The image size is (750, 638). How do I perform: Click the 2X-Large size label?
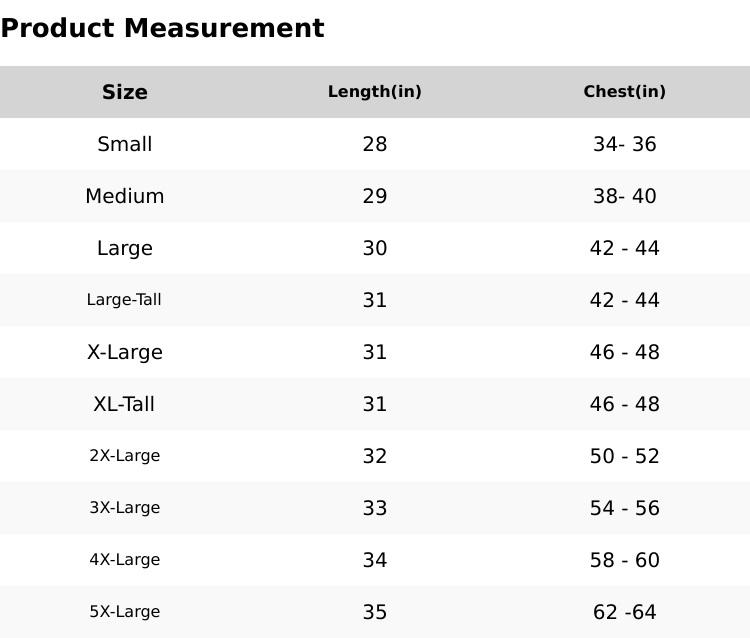click(x=125, y=456)
